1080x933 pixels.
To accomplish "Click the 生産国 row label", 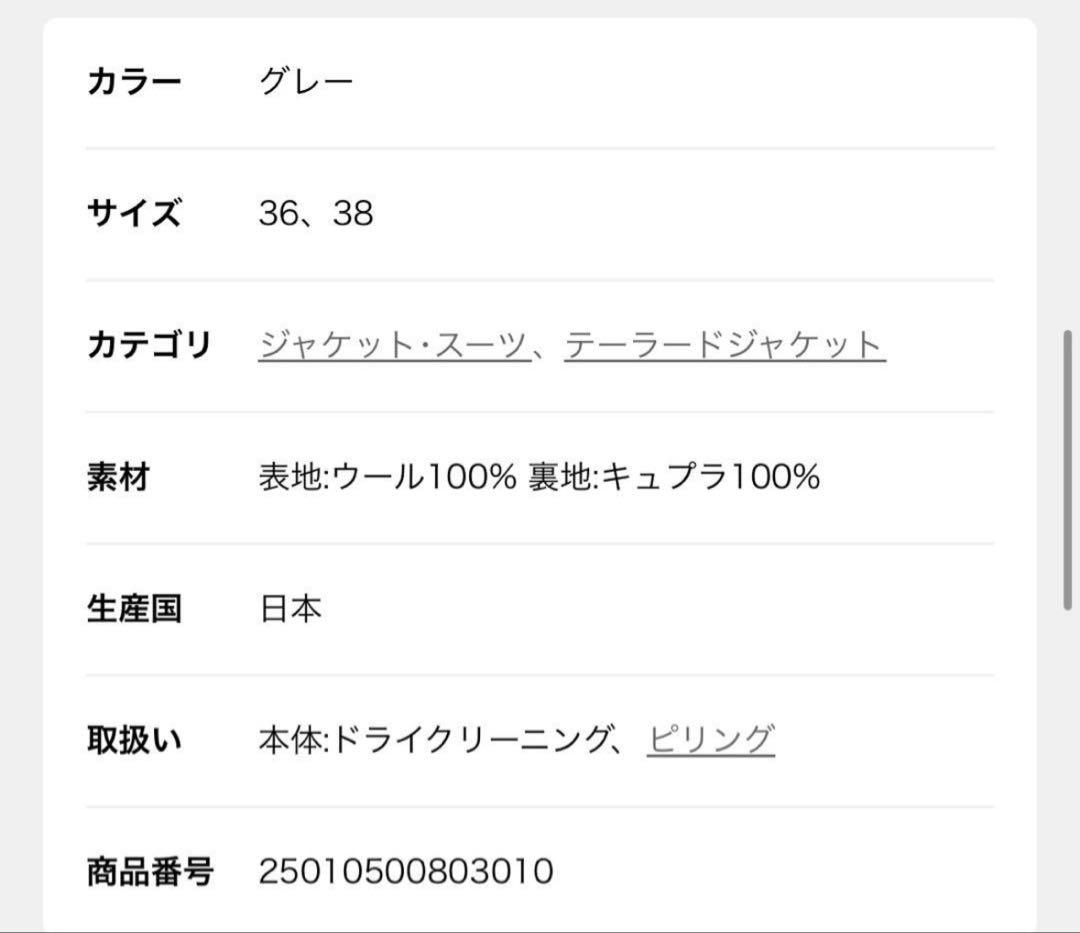I will coord(134,606).
